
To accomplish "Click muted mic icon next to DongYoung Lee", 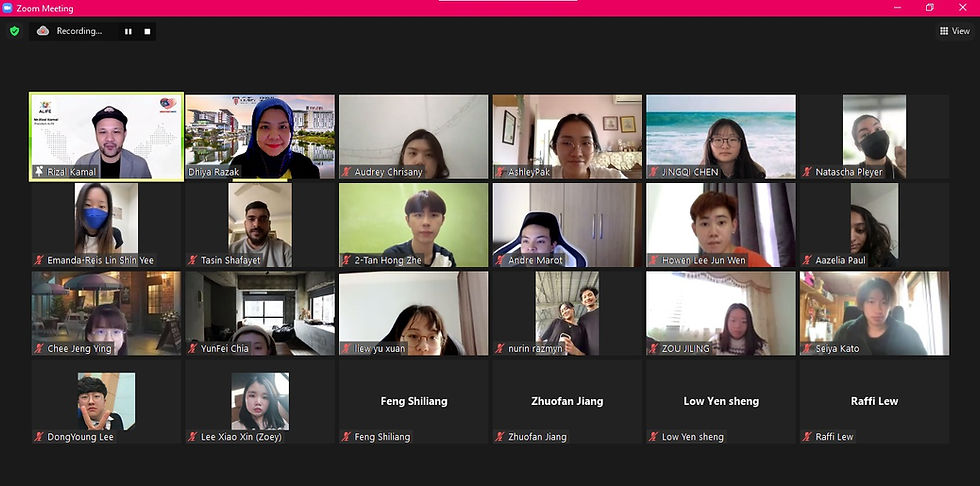I will pos(39,437).
